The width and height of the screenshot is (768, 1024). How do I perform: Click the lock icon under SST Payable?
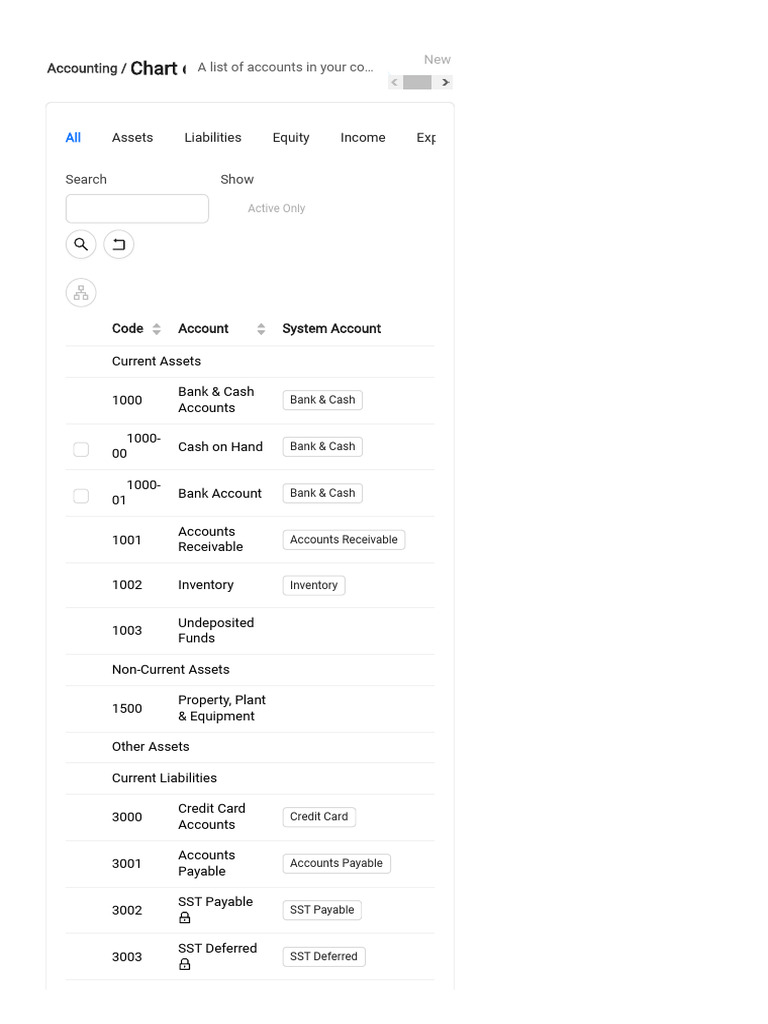(184, 918)
